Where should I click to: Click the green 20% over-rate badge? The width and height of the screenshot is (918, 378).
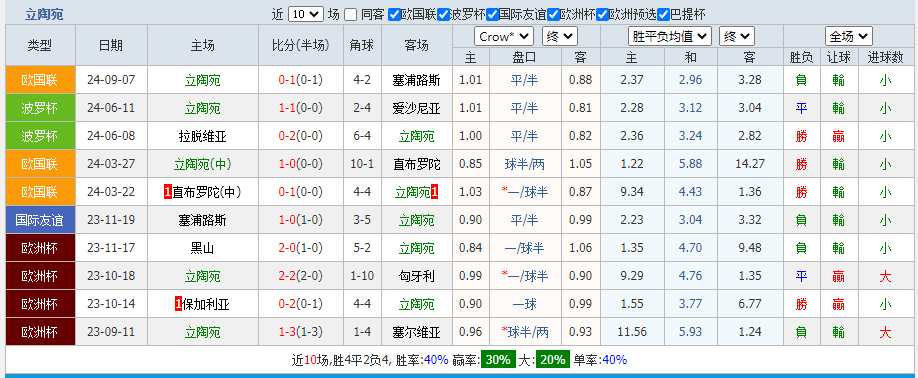[553, 360]
